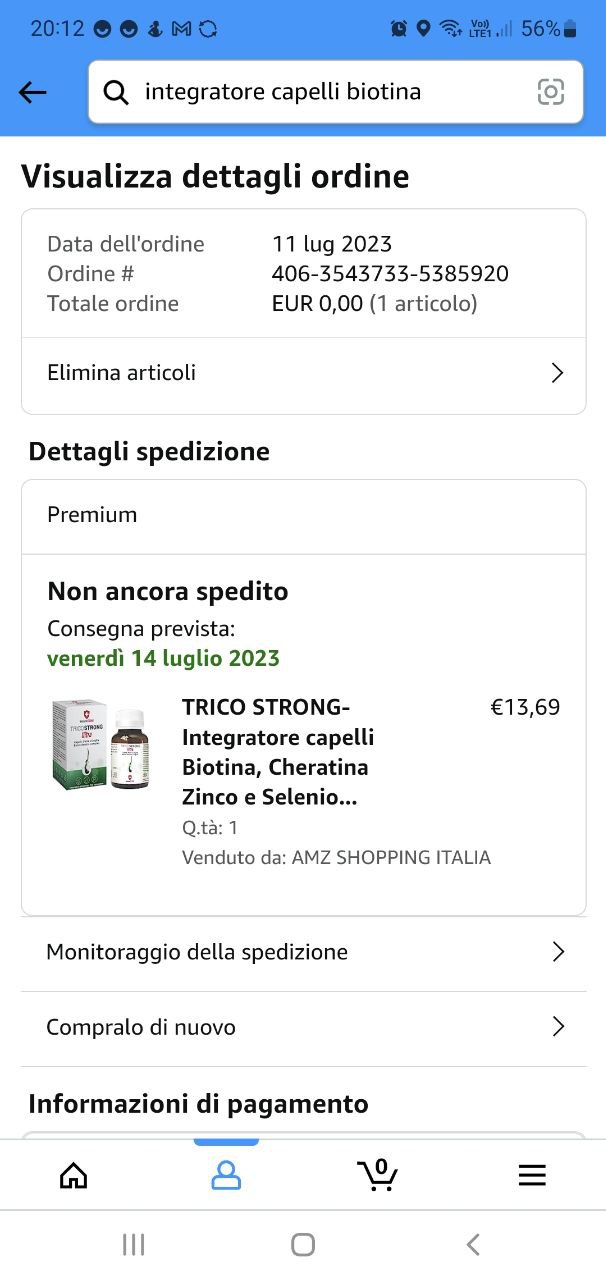Tap Elimina articoli row label
606x1280 pixels.
pyautogui.click(x=122, y=373)
